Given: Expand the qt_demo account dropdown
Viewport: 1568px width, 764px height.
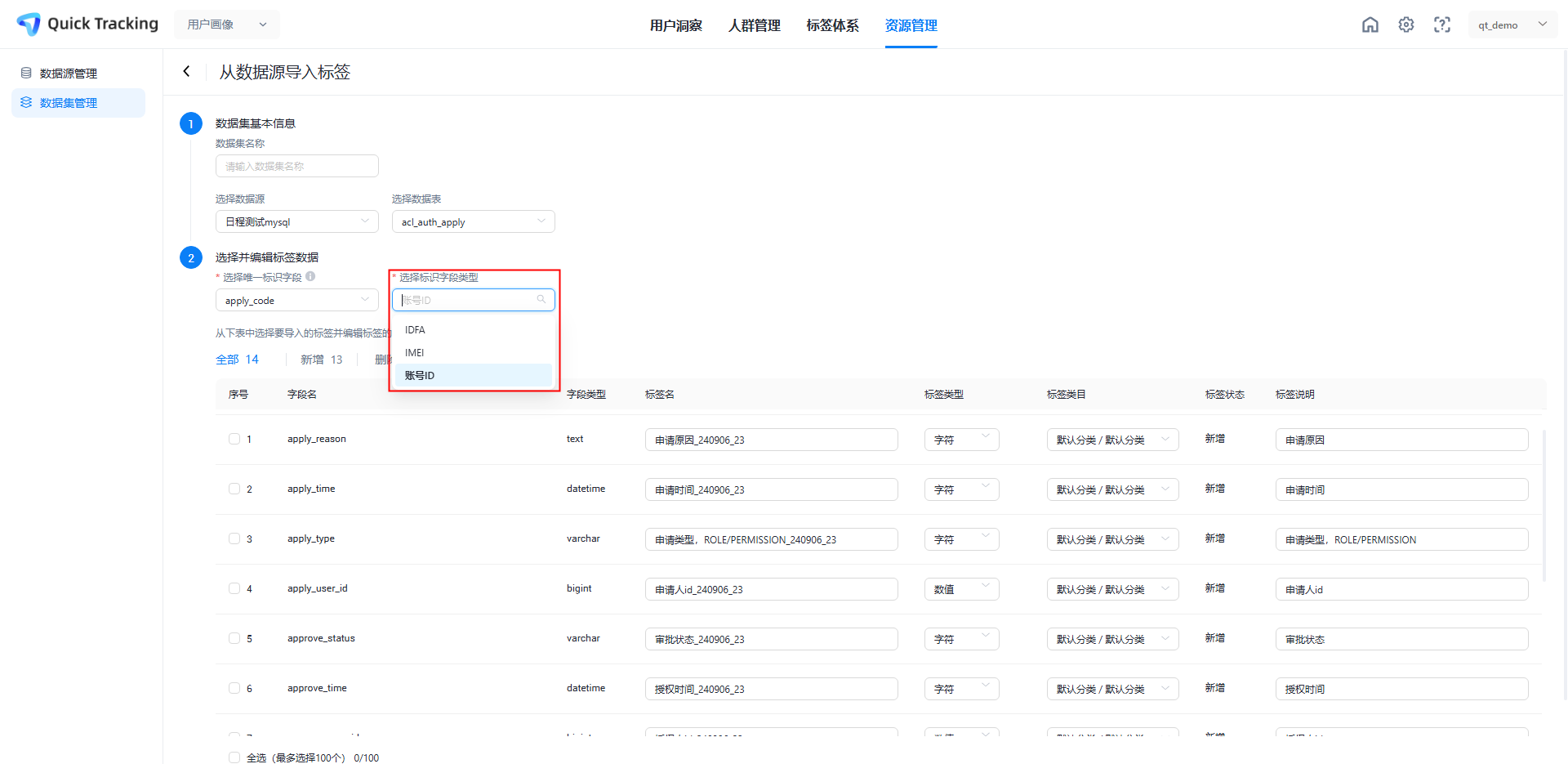Looking at the screenshot, I should [x=1512, y=25].
